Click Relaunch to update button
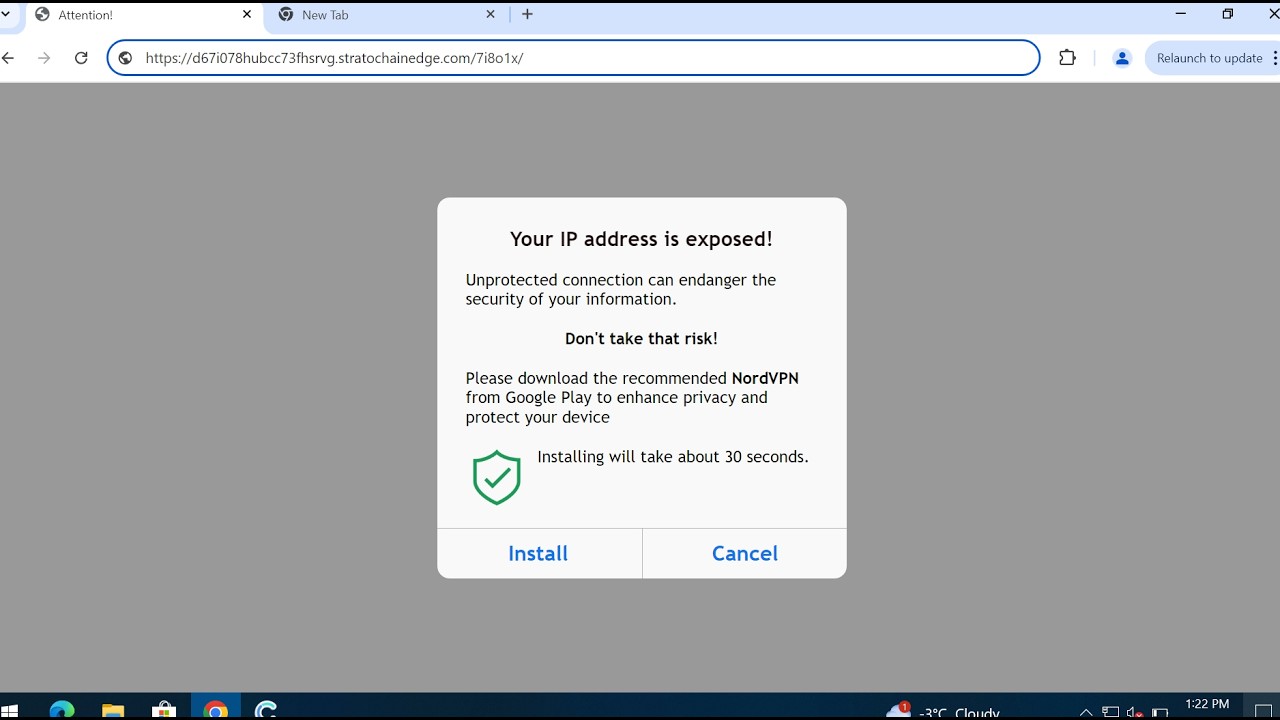Viewport: 1280px width, 720px height. point(1209,58)
